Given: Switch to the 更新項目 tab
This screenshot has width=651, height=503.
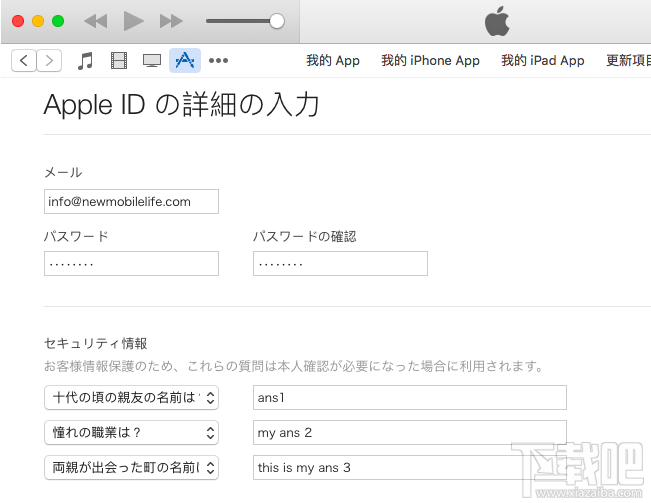Looking at the screenshot, I should [x=628, y=61].
